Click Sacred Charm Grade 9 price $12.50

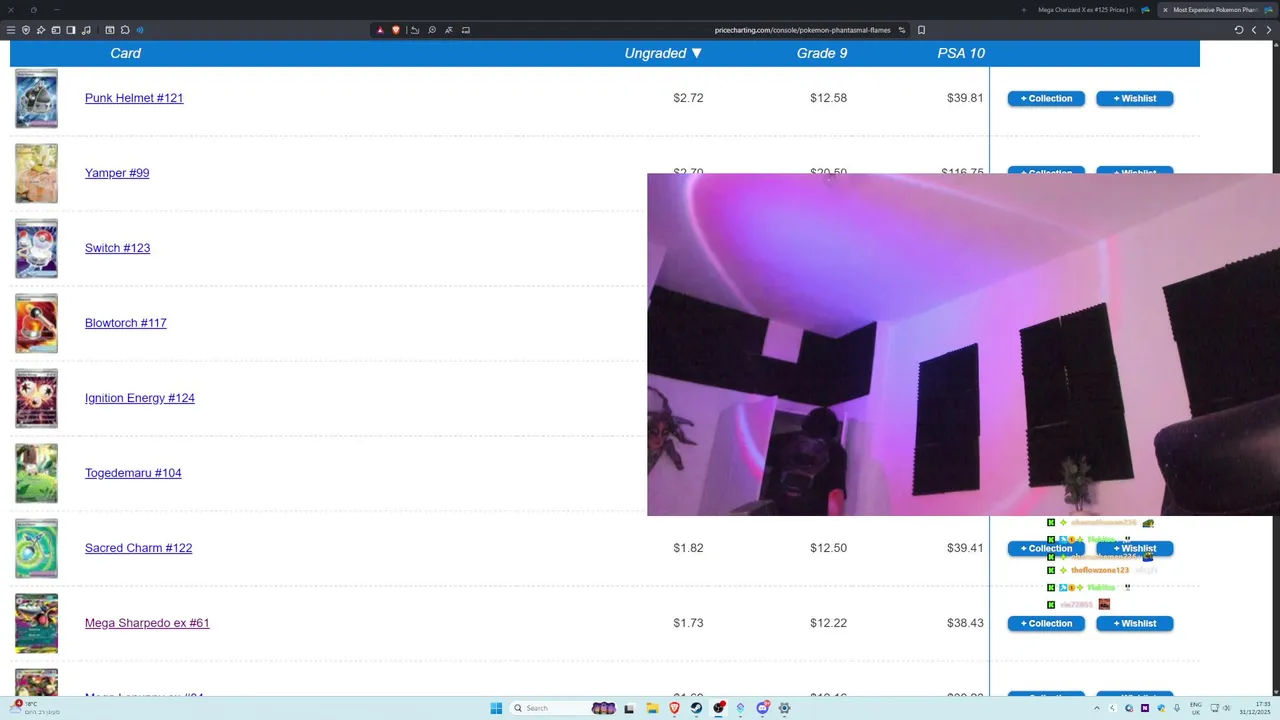click(x=828, y=548)
